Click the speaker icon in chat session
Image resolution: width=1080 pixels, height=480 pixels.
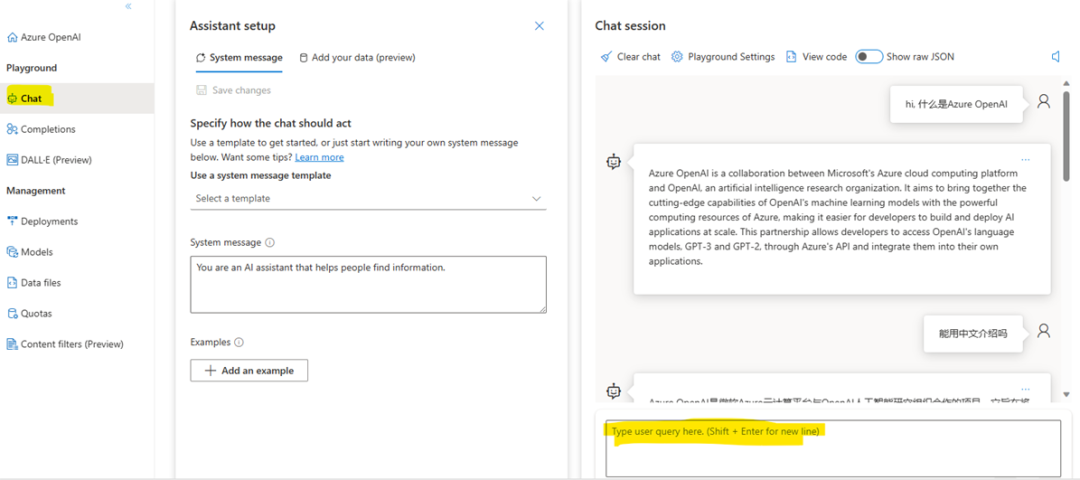(1055, 57)
